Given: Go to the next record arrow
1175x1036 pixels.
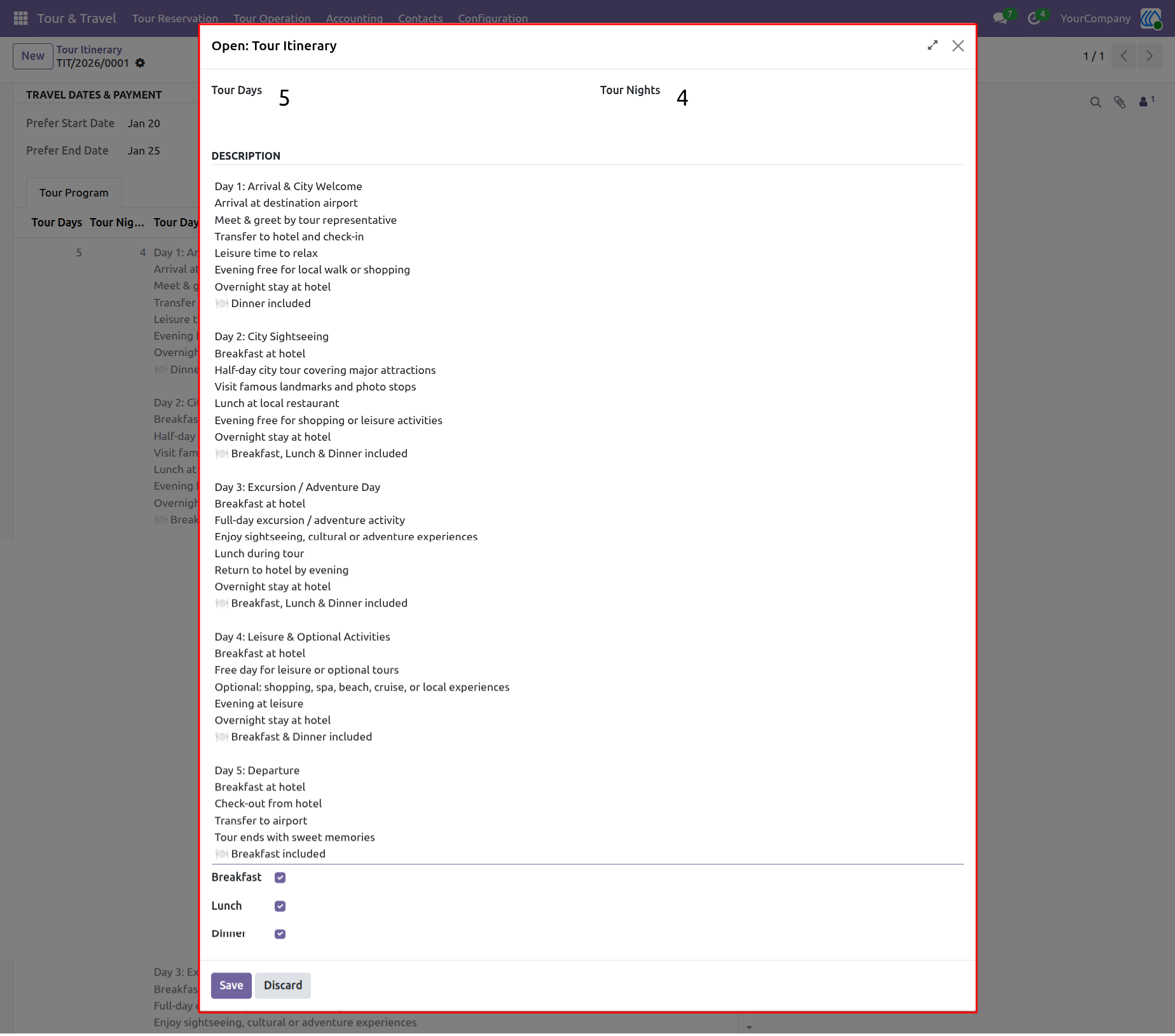Looking at the screenshot, I should coord(1150,56).
